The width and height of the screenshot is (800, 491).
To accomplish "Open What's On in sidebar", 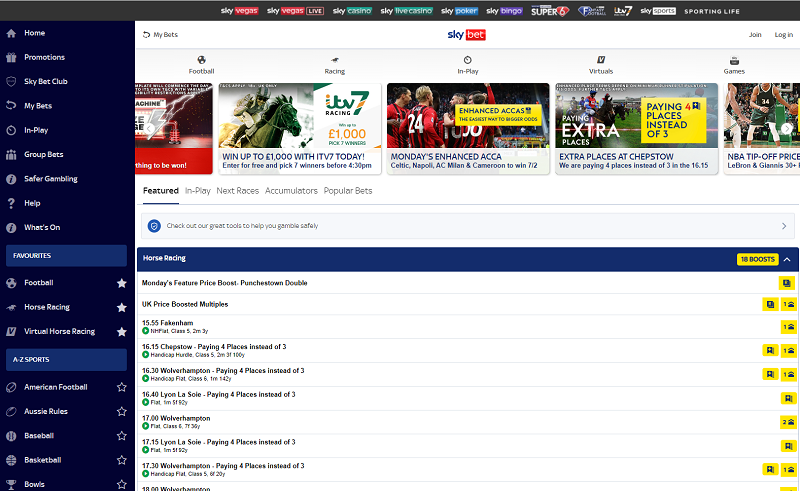I will [x=42, y=227].
